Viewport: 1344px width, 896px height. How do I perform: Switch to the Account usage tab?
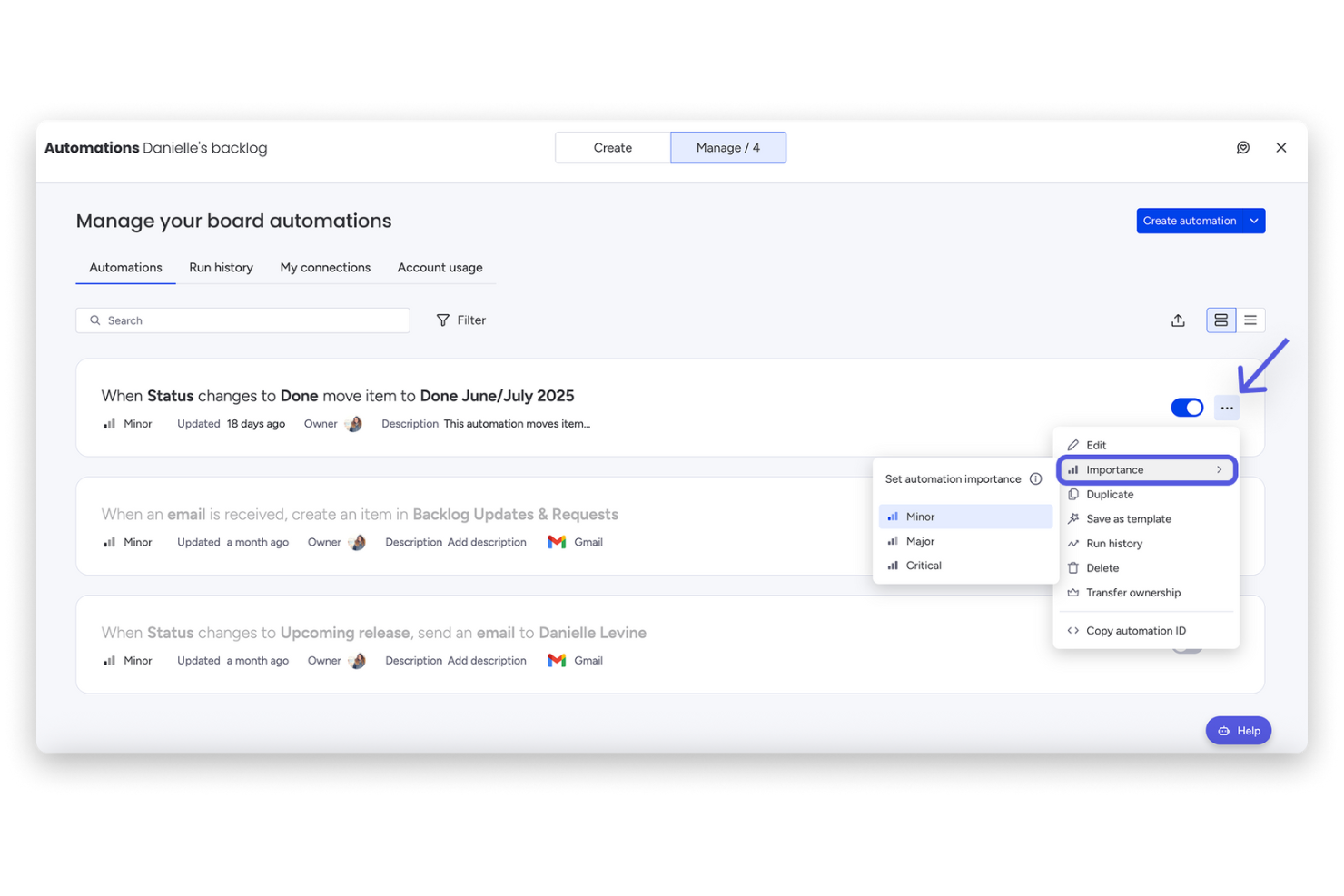(x=440, y=267)
